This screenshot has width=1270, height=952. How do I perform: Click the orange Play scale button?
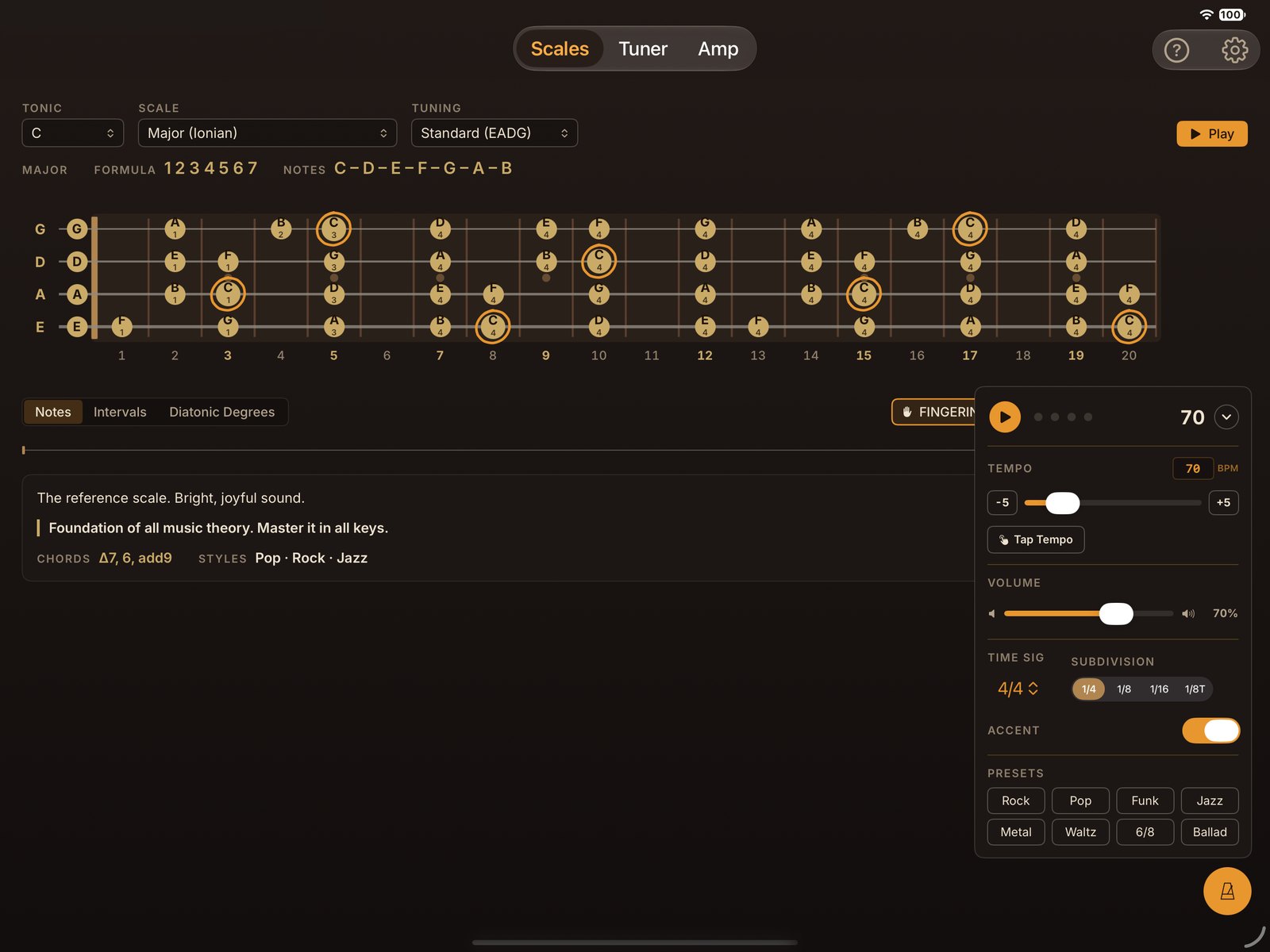pos(1212,134)
